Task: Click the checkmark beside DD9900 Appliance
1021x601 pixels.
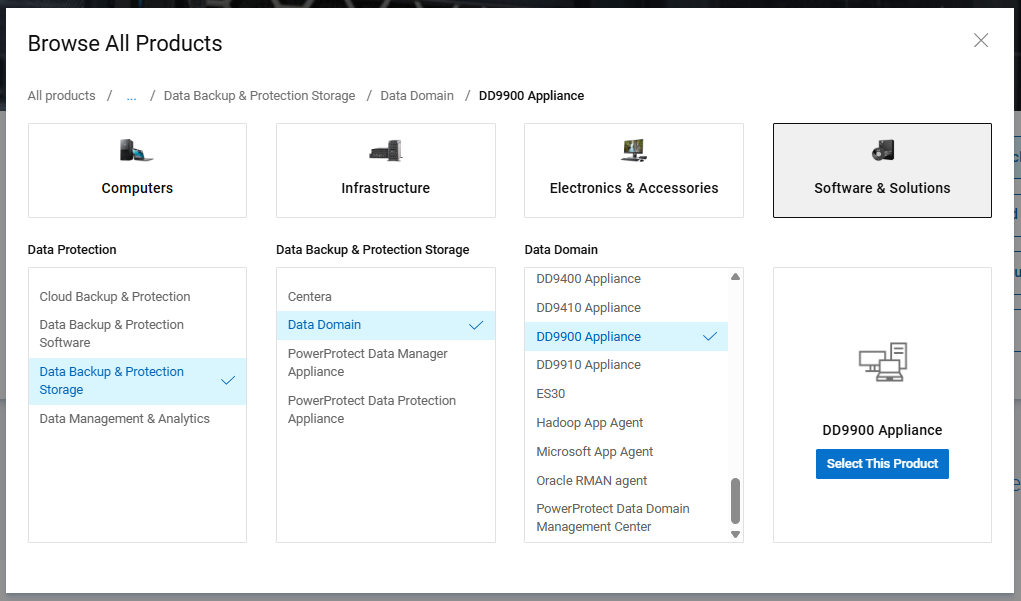Action: pyautogui.click(x=710, y=336)
